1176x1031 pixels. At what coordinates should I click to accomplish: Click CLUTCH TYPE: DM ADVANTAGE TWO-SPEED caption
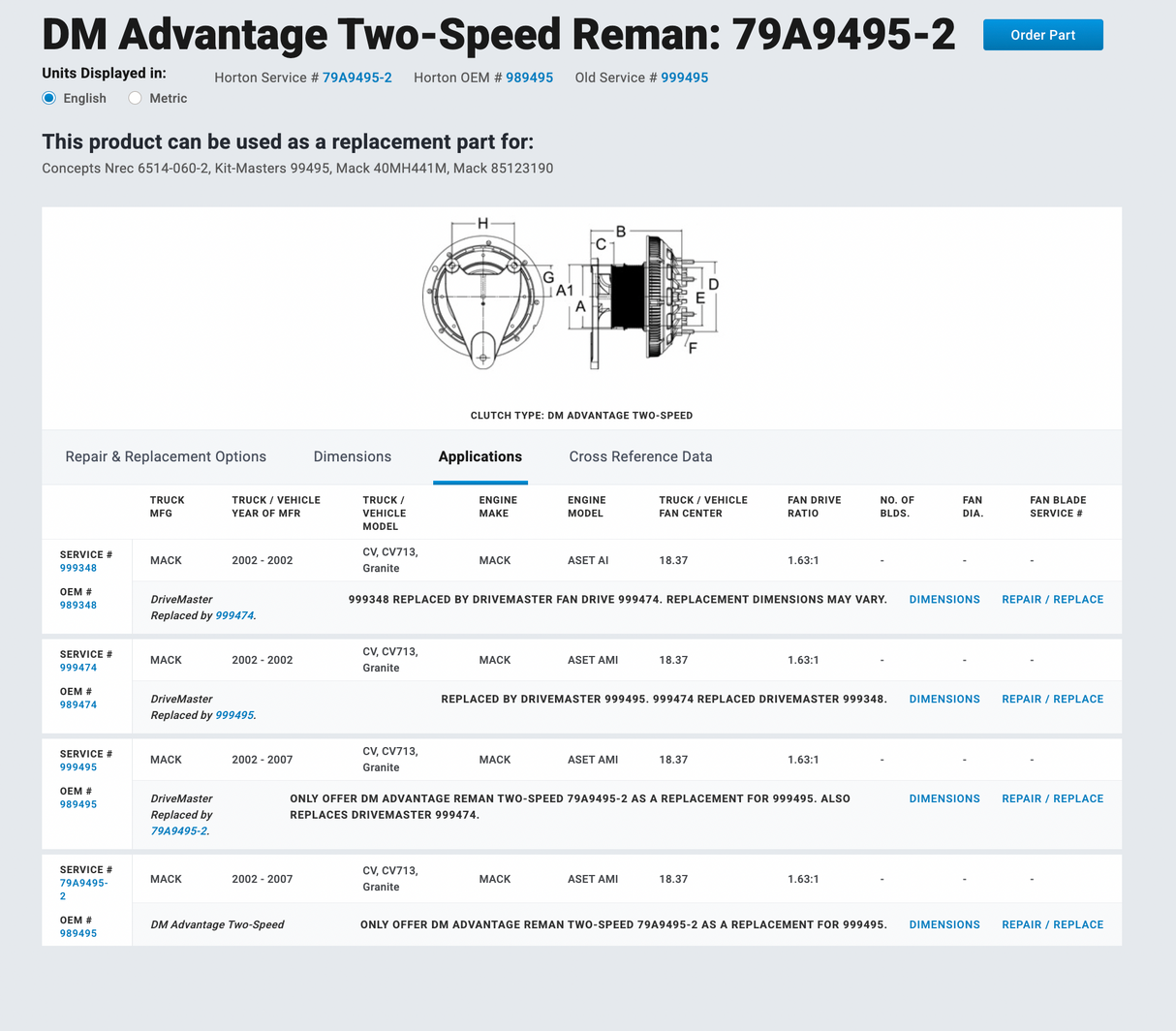[581, 416]
